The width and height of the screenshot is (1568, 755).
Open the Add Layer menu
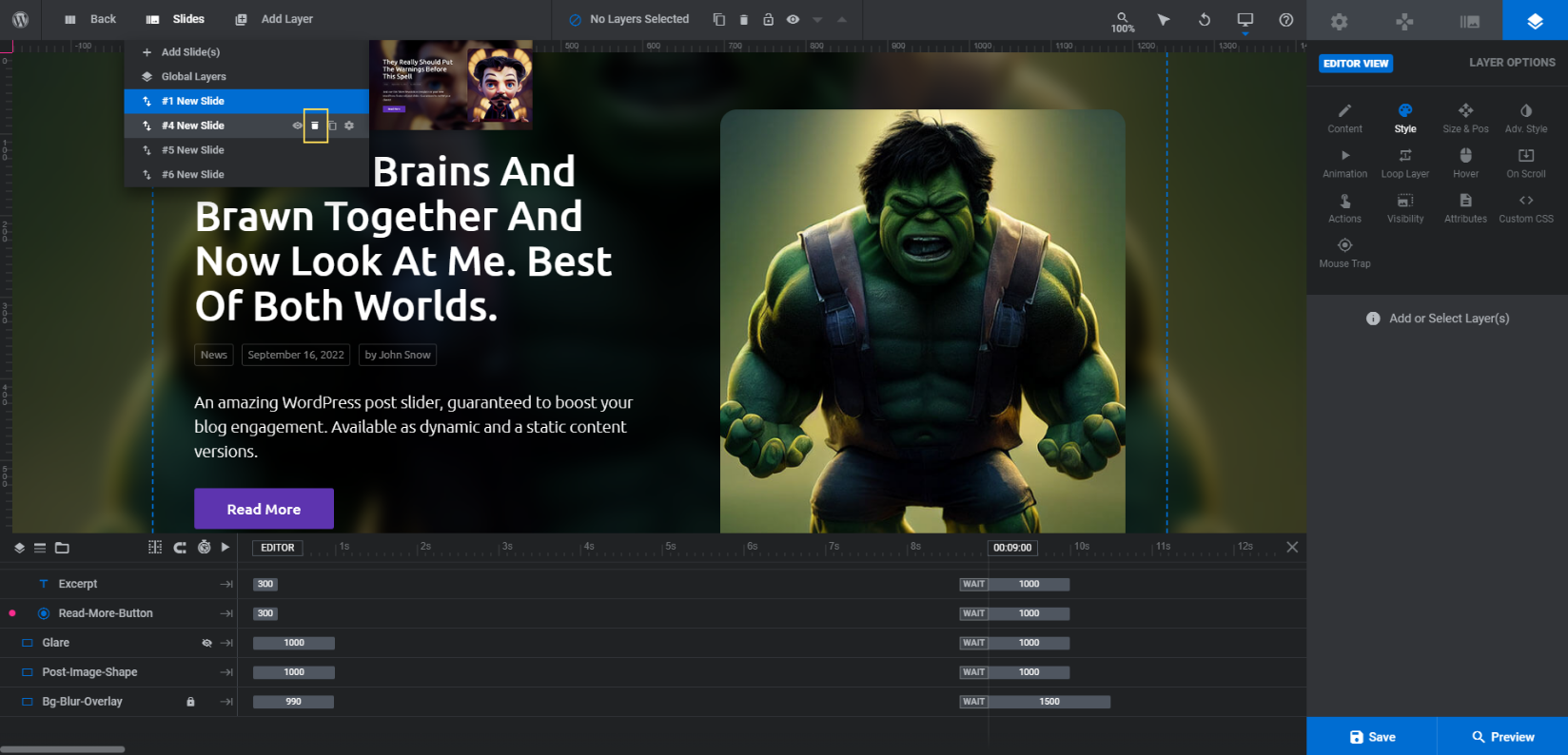point(274,19)
